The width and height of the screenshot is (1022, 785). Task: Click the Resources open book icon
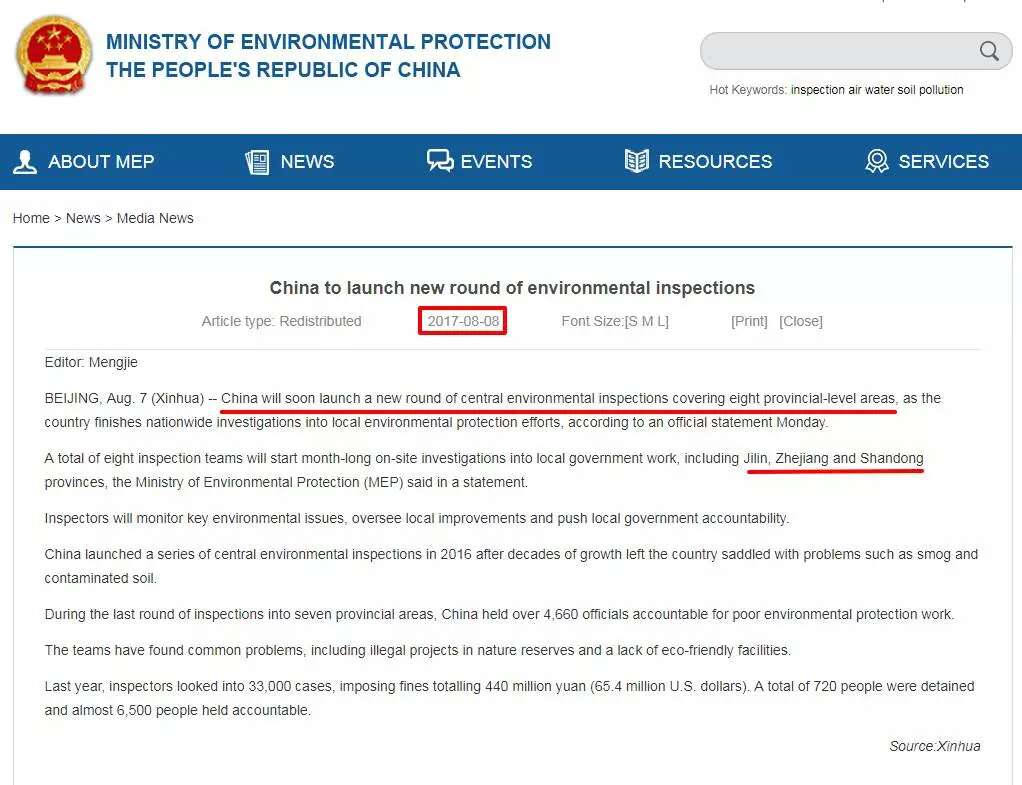click(x=636, y=162)
